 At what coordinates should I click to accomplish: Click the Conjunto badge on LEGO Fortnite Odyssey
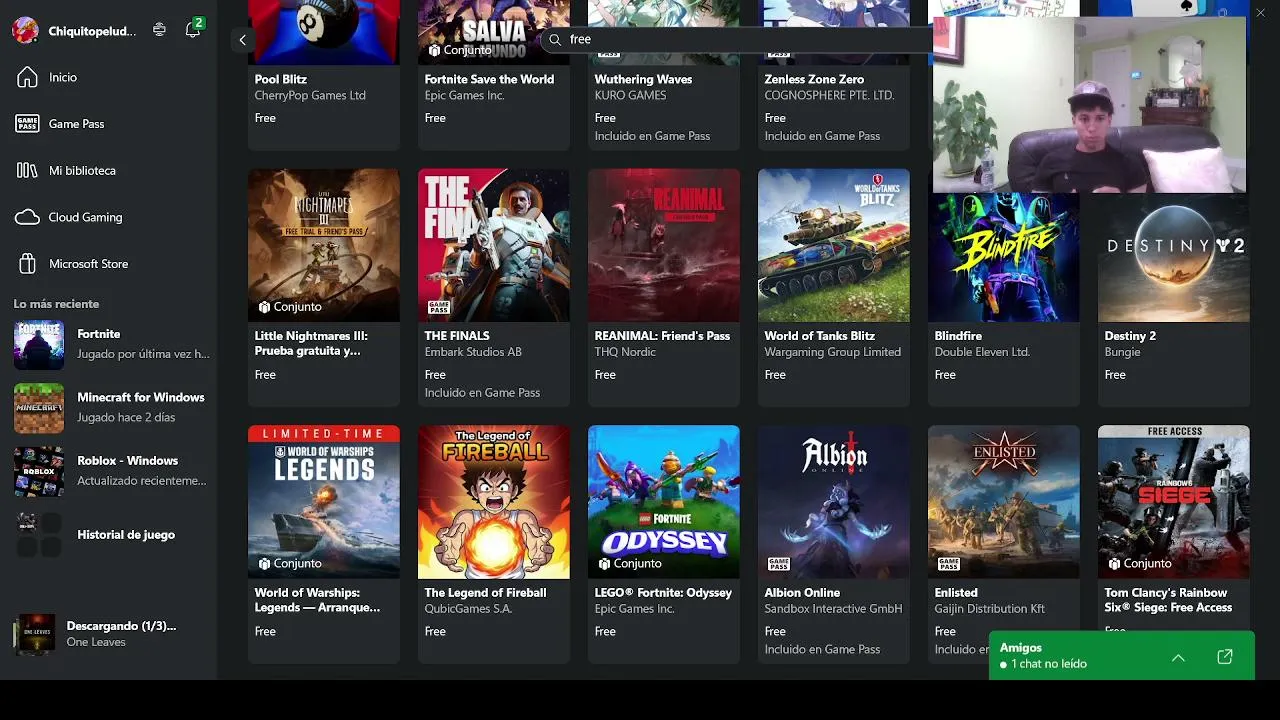tap(630, 564)
